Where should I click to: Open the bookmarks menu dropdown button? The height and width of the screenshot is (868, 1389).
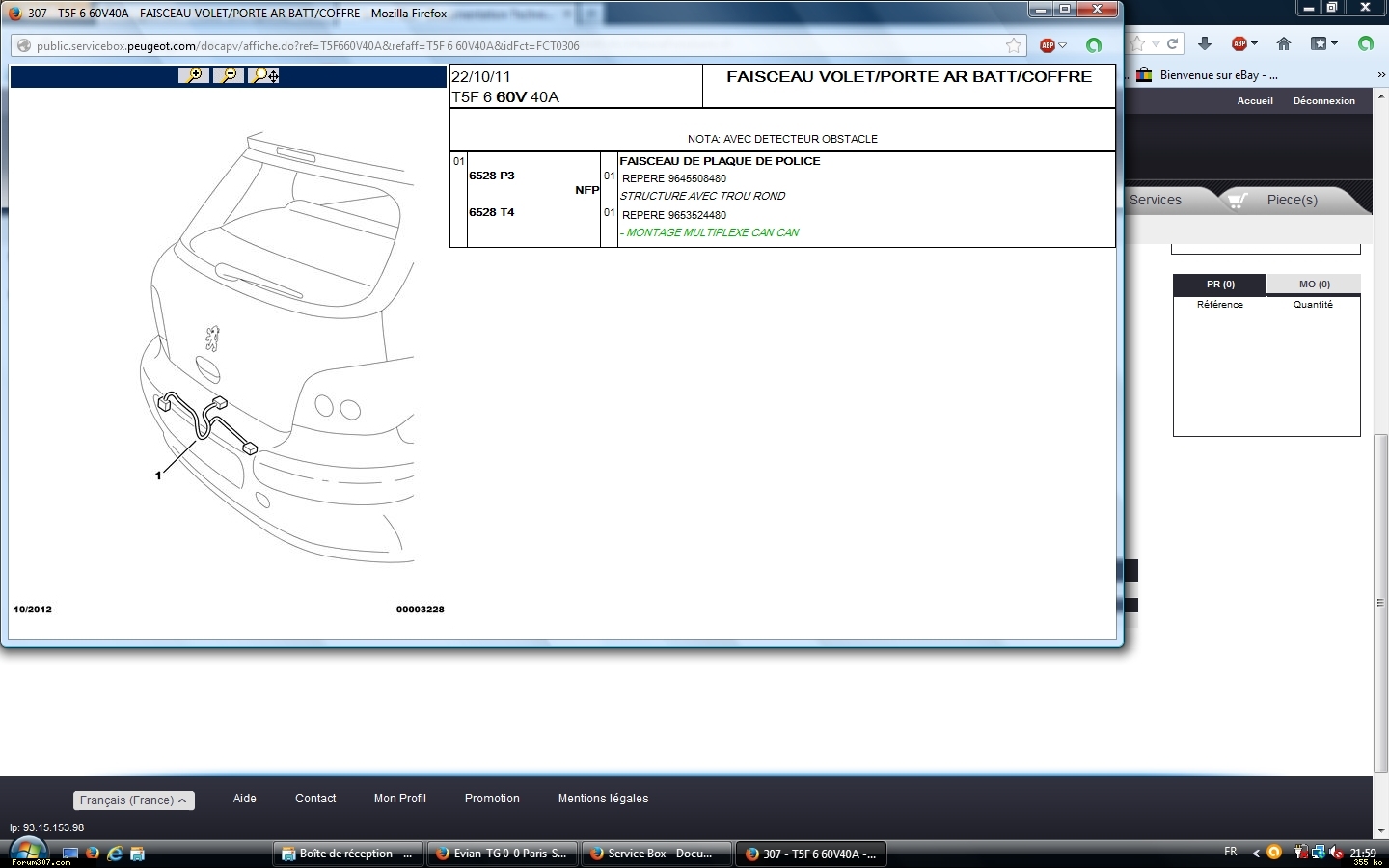coord(1323,43)
